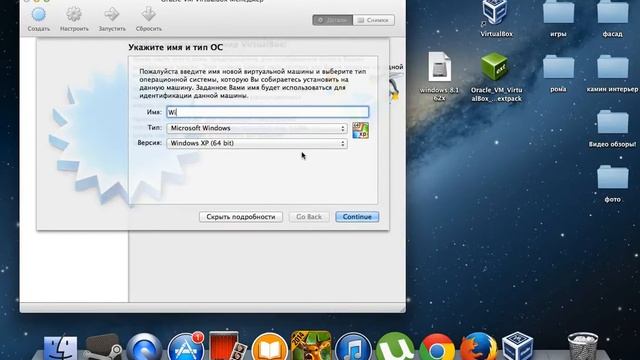Open Finder from the dock
The image size is (640, 360).
[x=60, y=348]
